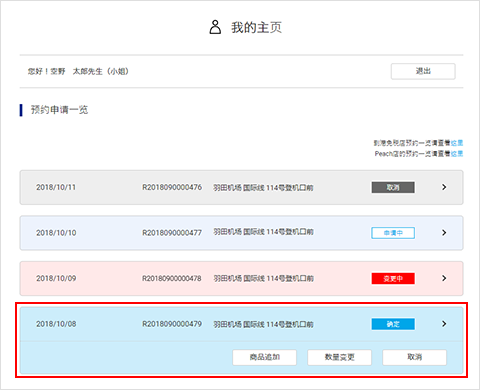
Task: Open the Peach店 reservation list 这里 link
Action: 457,154
